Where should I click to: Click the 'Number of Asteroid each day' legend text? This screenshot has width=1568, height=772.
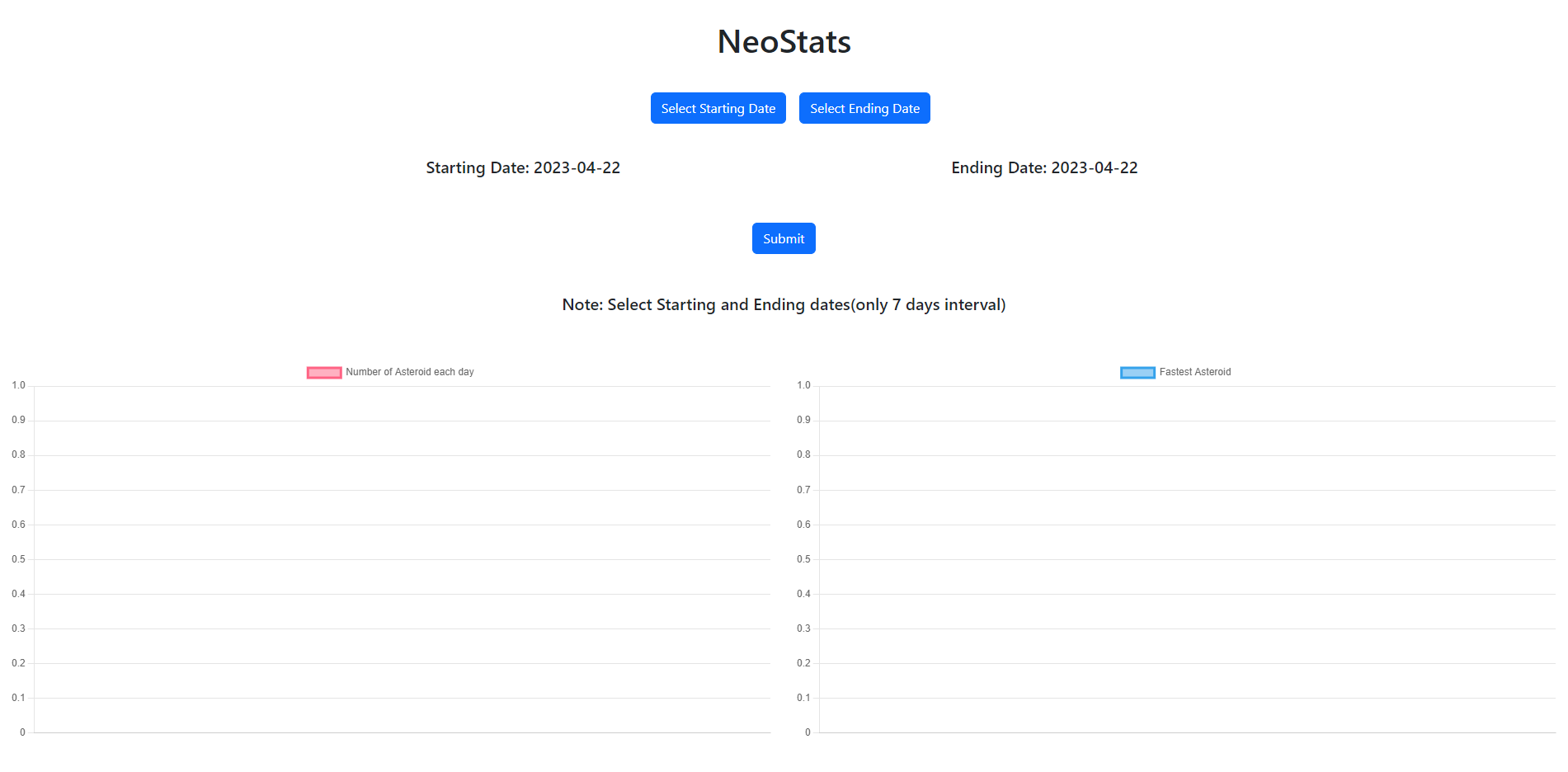pyautogui.click(x=410, y=372)
